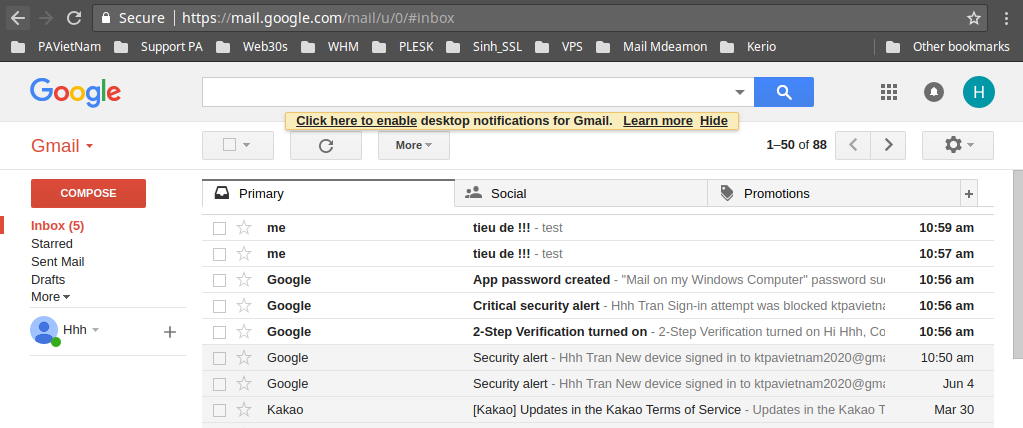This screenshot has width=1023, height=428.
Task: Check the Jun 4 Security alert email
Action: (x=219, y=384)
